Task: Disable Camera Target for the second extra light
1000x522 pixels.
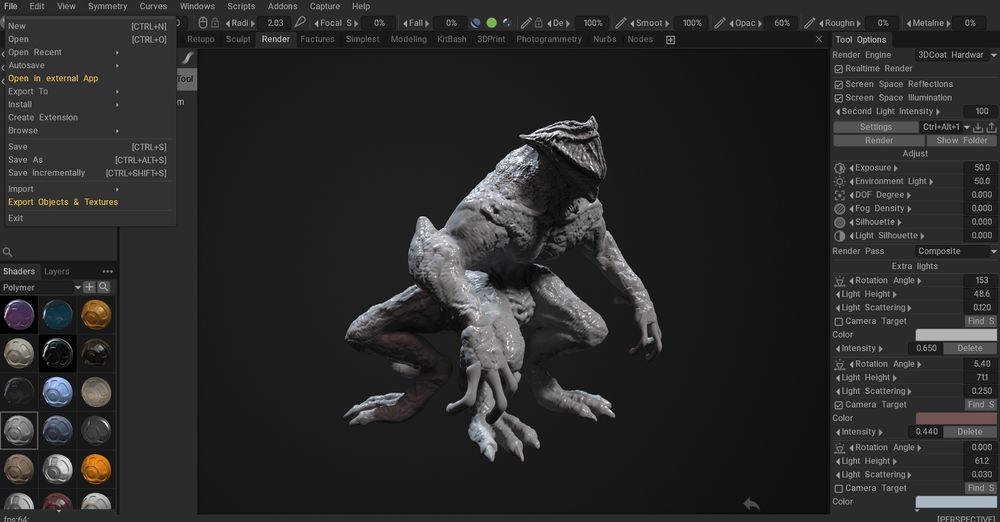Action: tap(839, 405)
